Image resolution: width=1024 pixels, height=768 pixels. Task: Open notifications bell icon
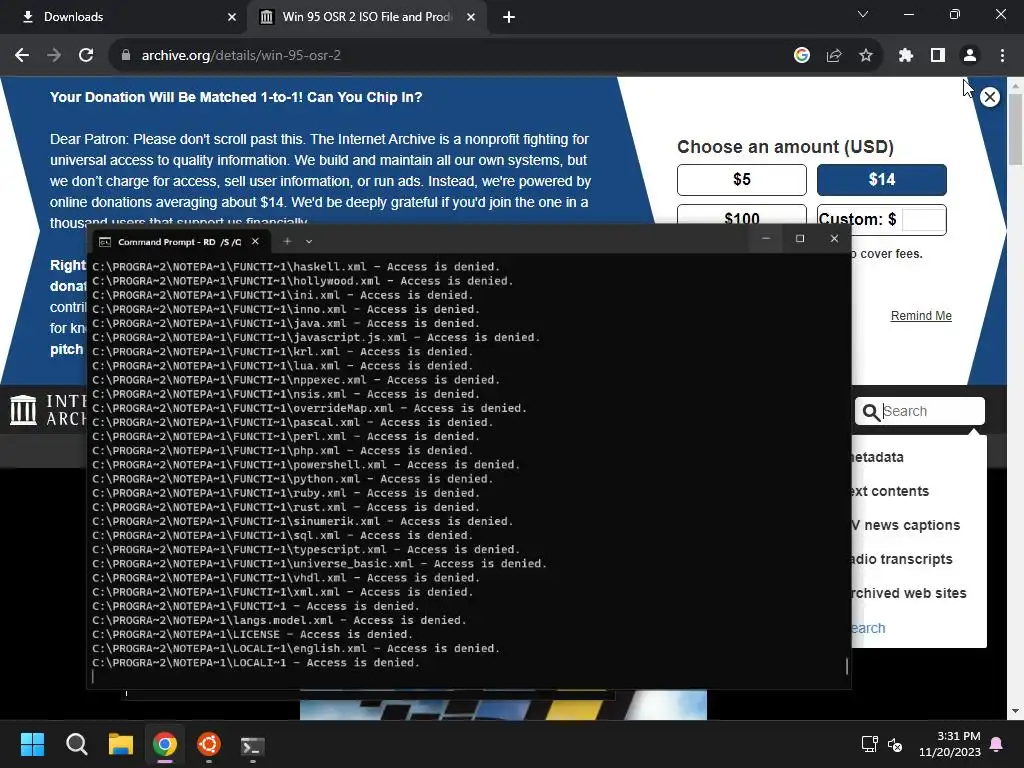tap(997, 744)
